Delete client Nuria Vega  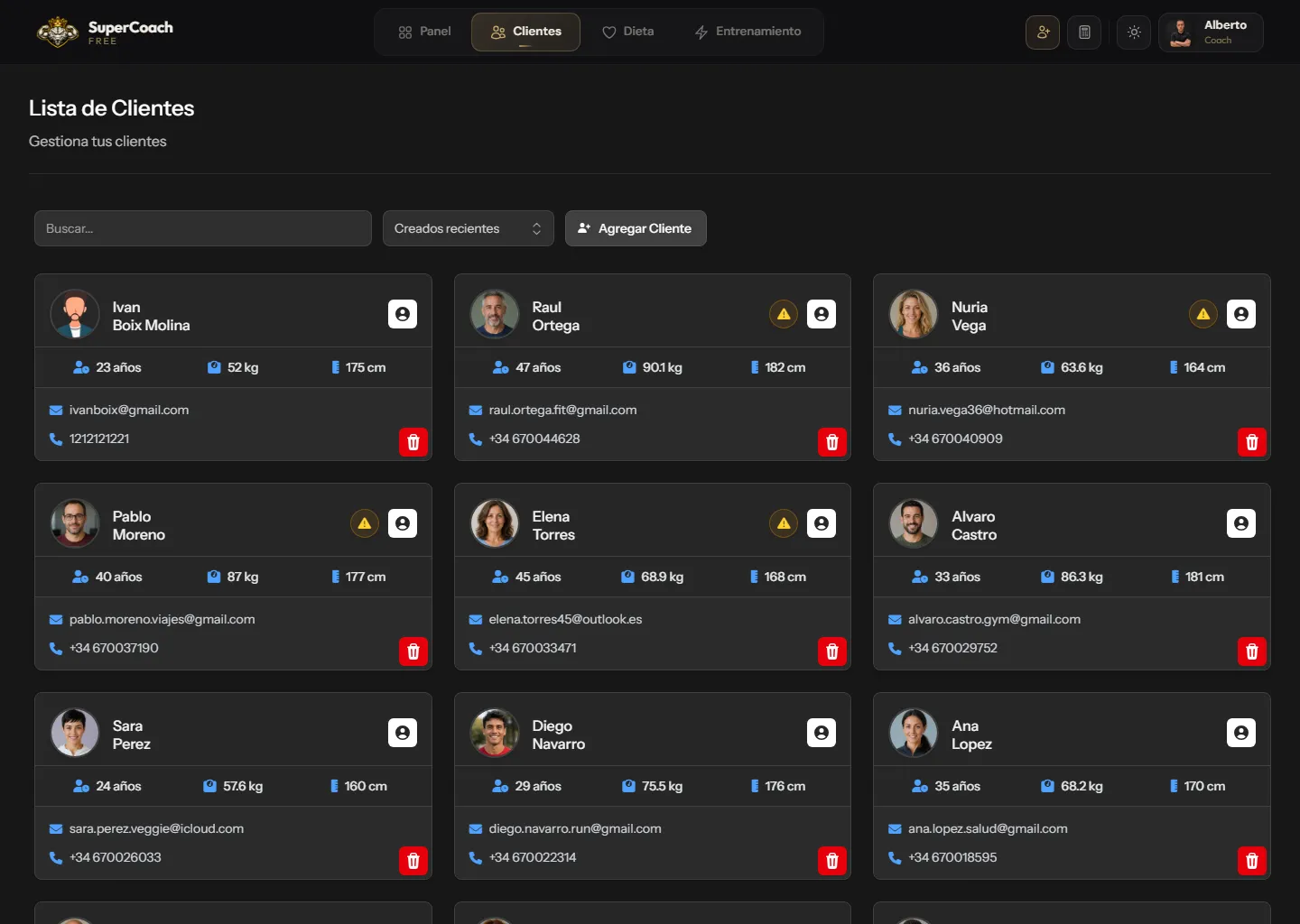click(x=1252, y=442)
